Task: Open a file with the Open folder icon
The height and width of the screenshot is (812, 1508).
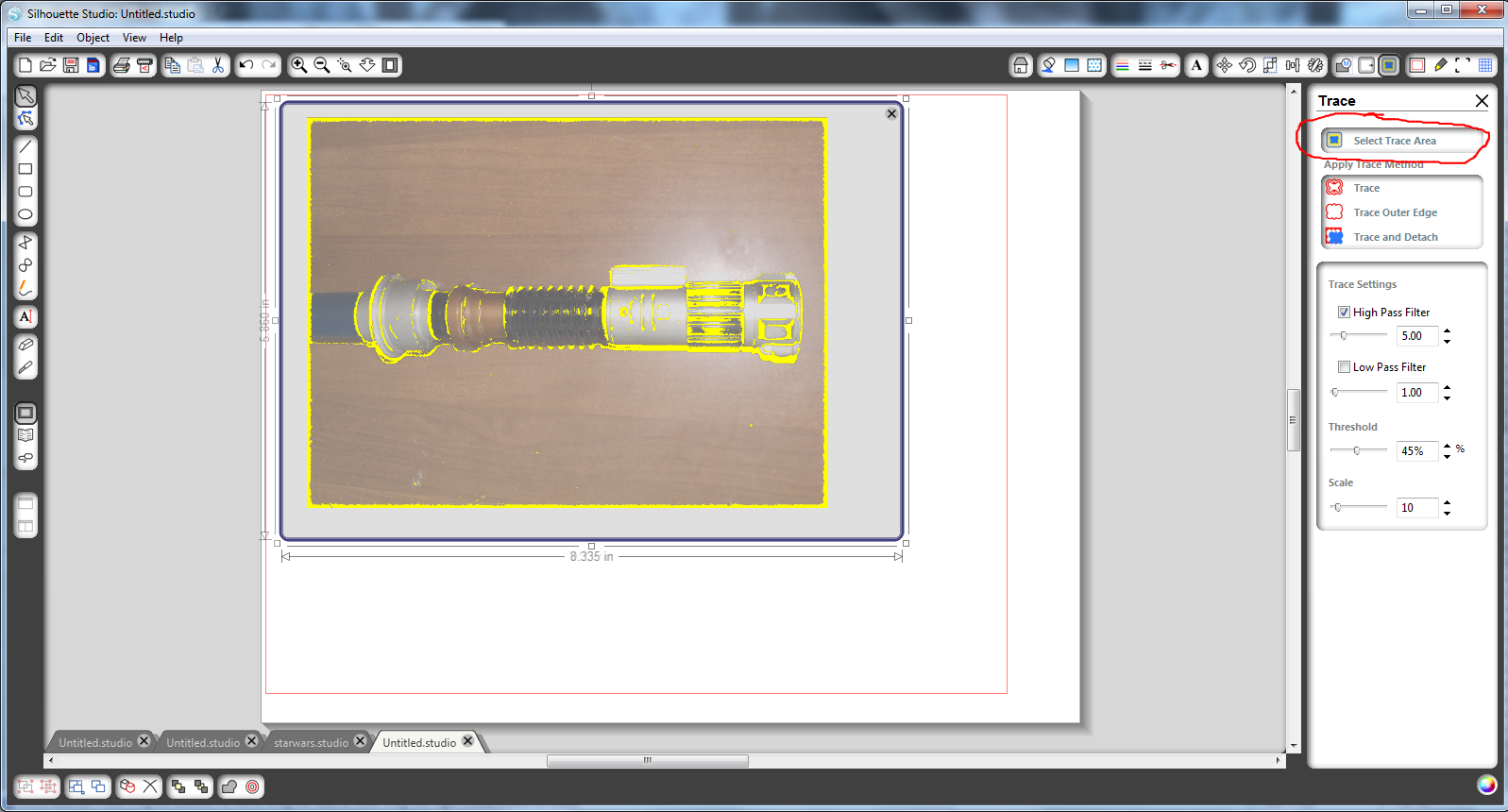Action: pyautogui.click(x=48, y=65)
